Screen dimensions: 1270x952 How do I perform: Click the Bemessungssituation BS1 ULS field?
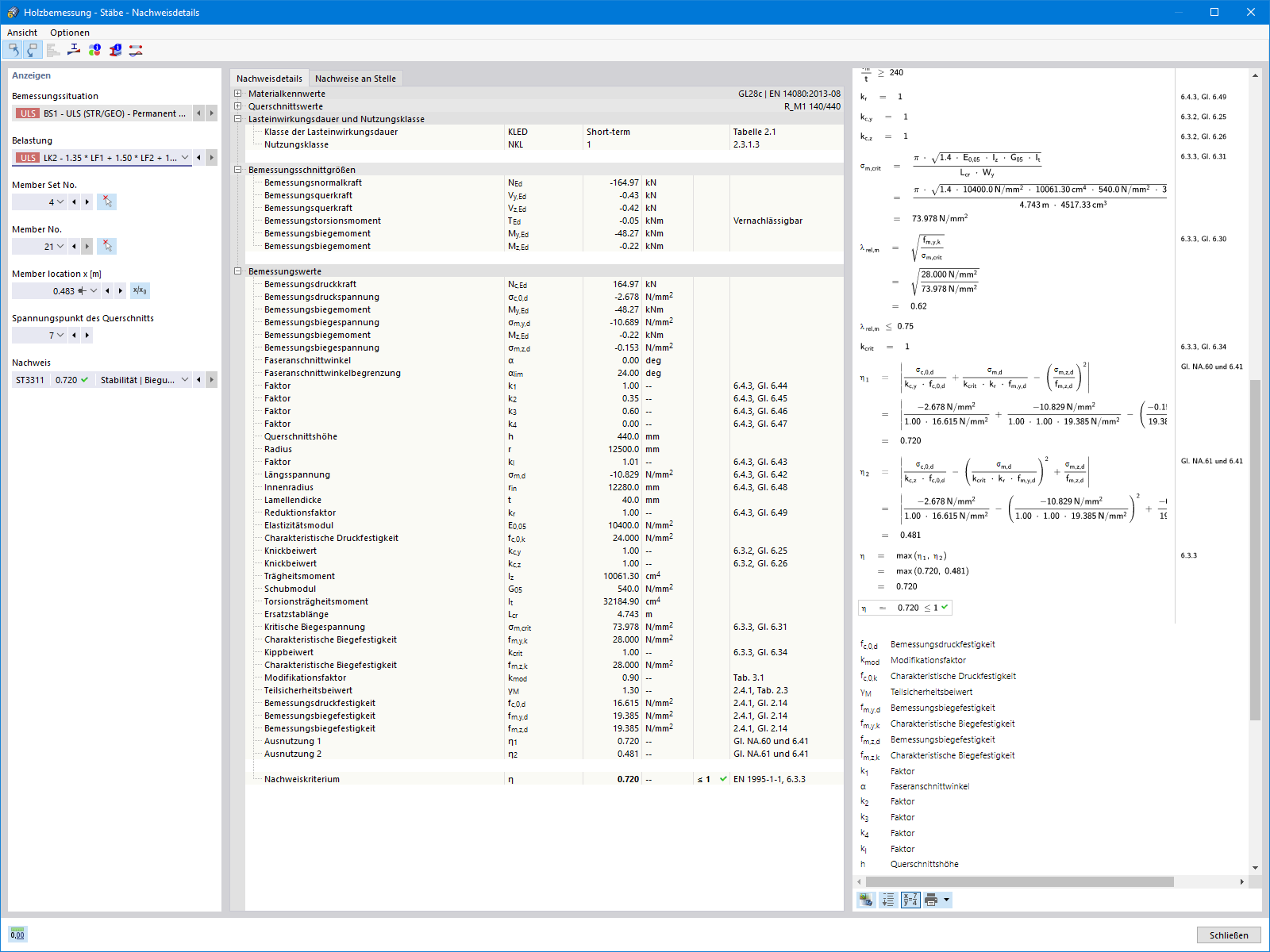coord(102,113)
